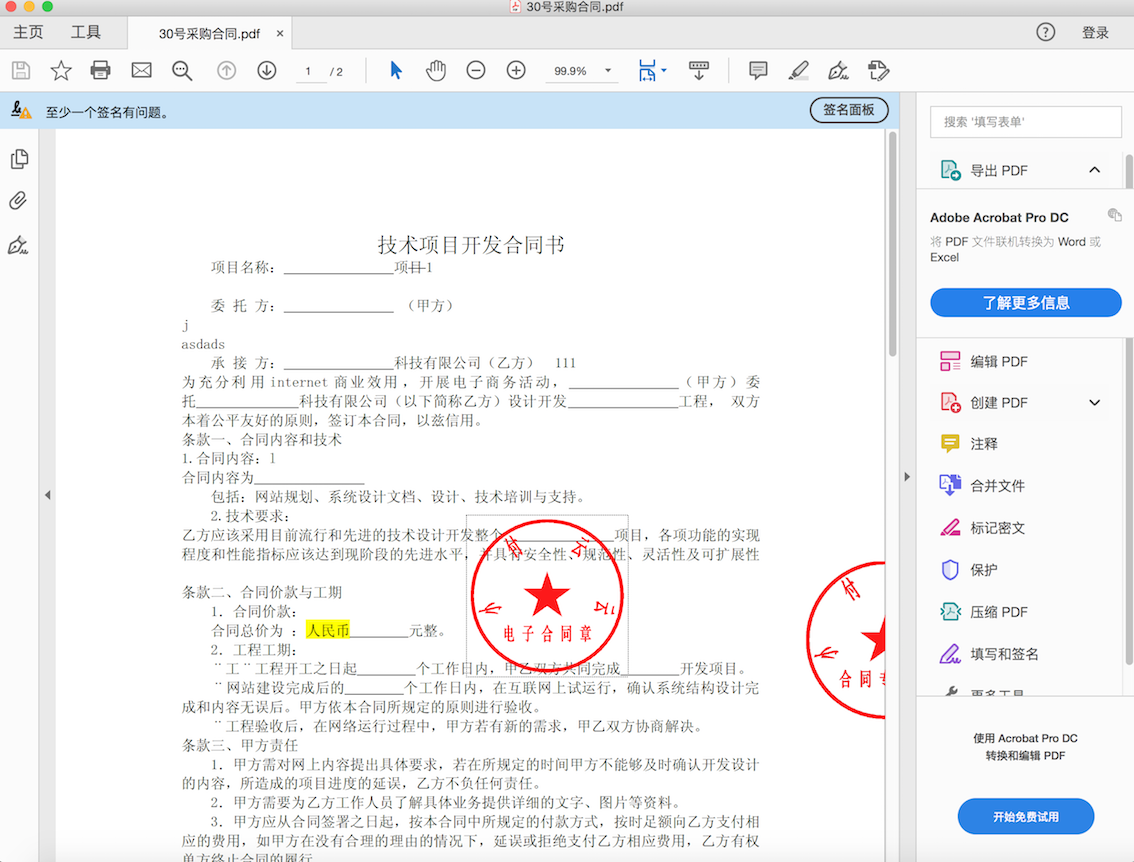Click signature warning icon in blue bar
The height and width of the screenshot is (862, 1134).
pos(21,110)
